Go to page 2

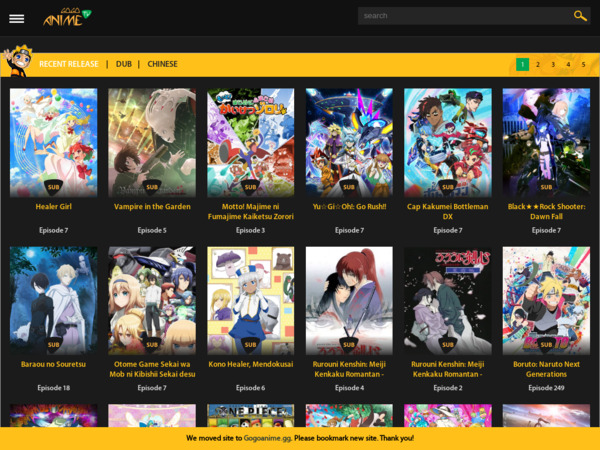[x=538, y=64]
